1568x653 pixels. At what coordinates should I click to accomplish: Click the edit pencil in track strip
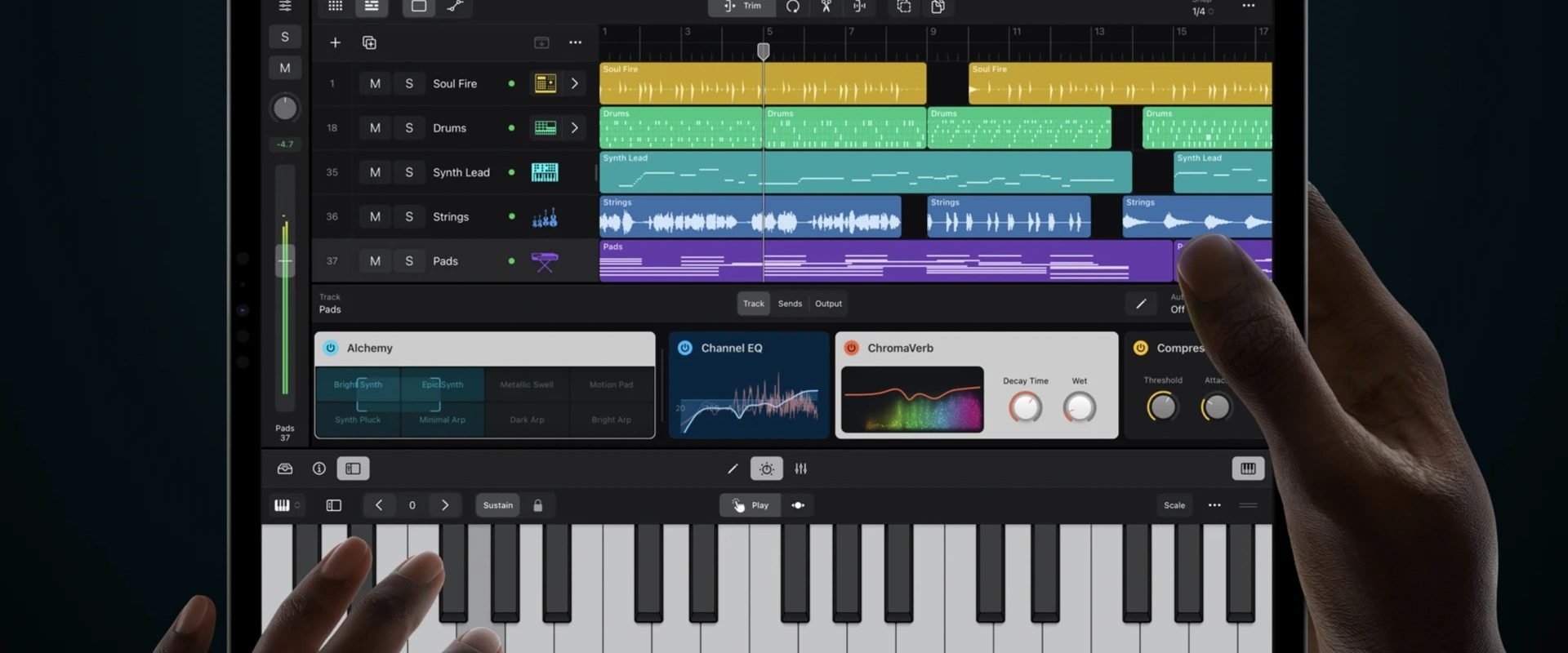[x=1141, y=304]
